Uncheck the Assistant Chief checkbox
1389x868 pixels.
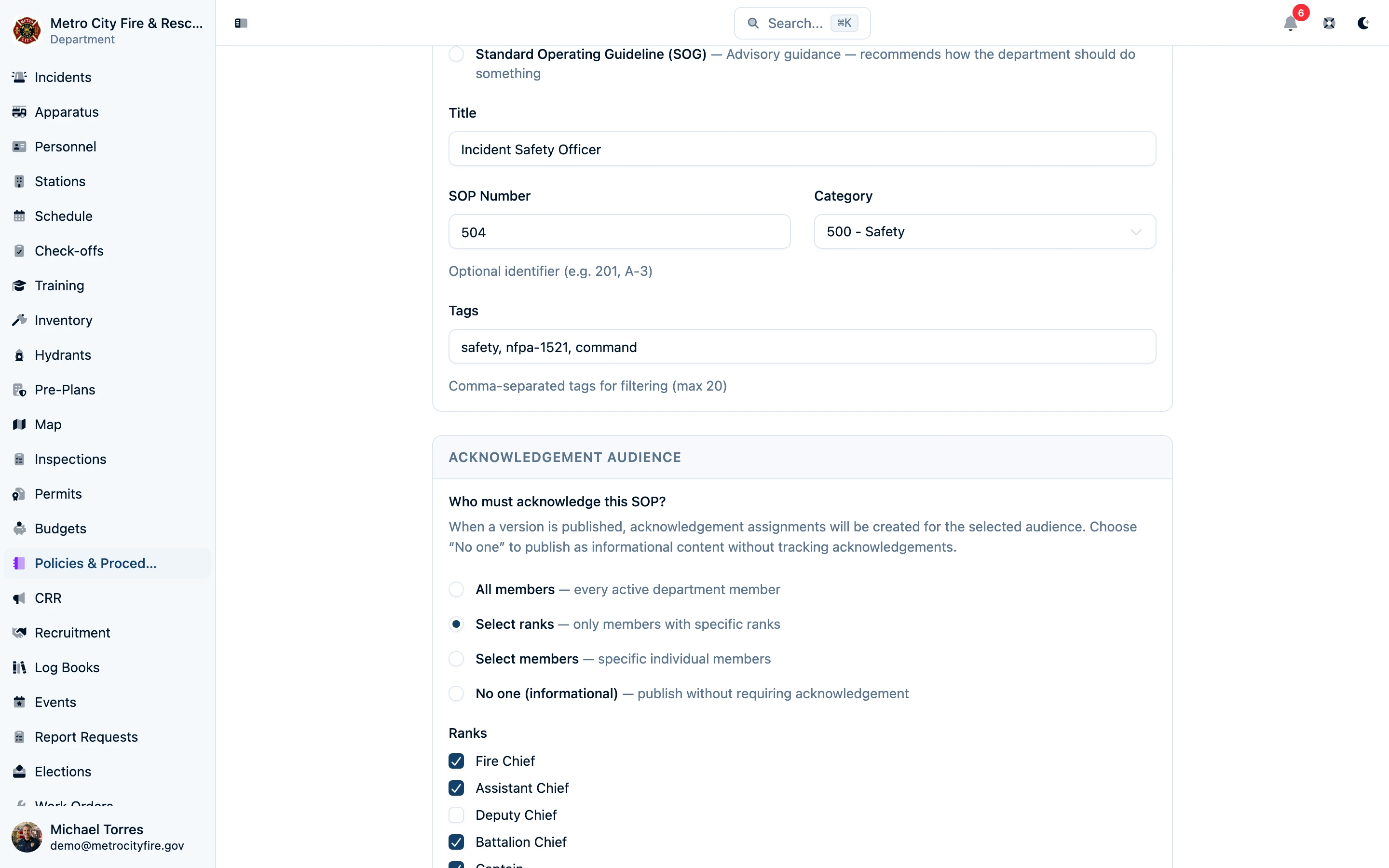click(x=456, y=788)
